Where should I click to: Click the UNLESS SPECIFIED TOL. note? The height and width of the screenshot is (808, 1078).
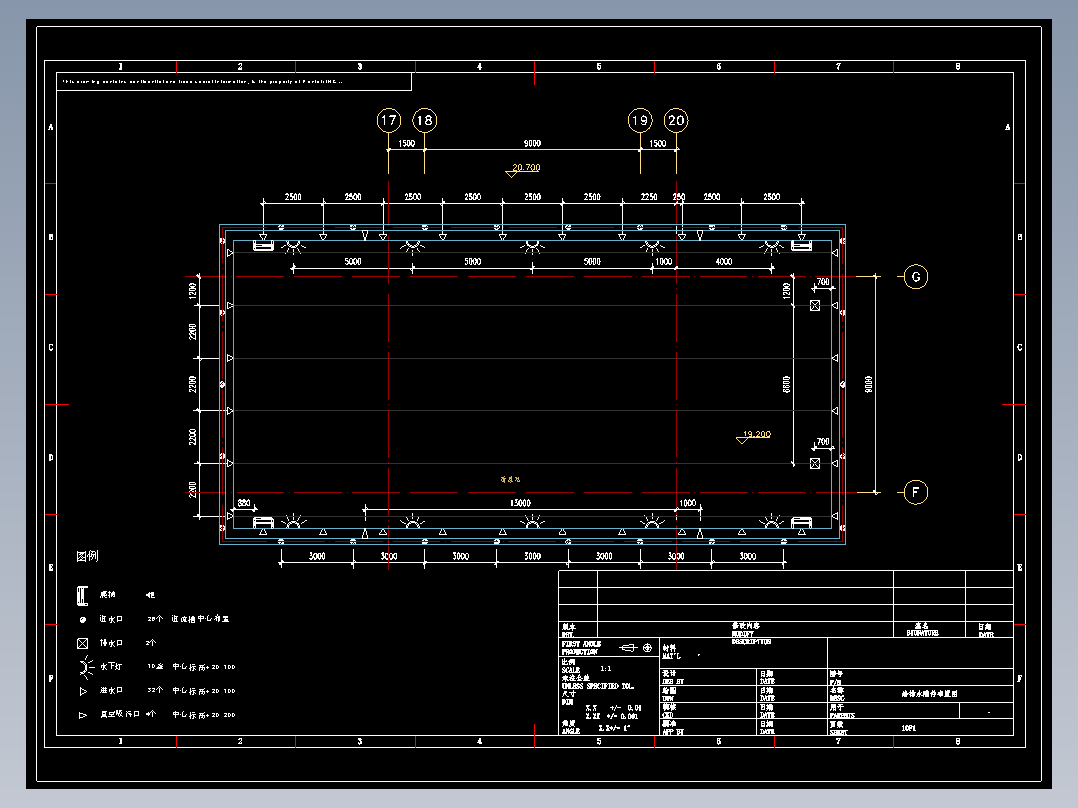[x=597, y=686]
